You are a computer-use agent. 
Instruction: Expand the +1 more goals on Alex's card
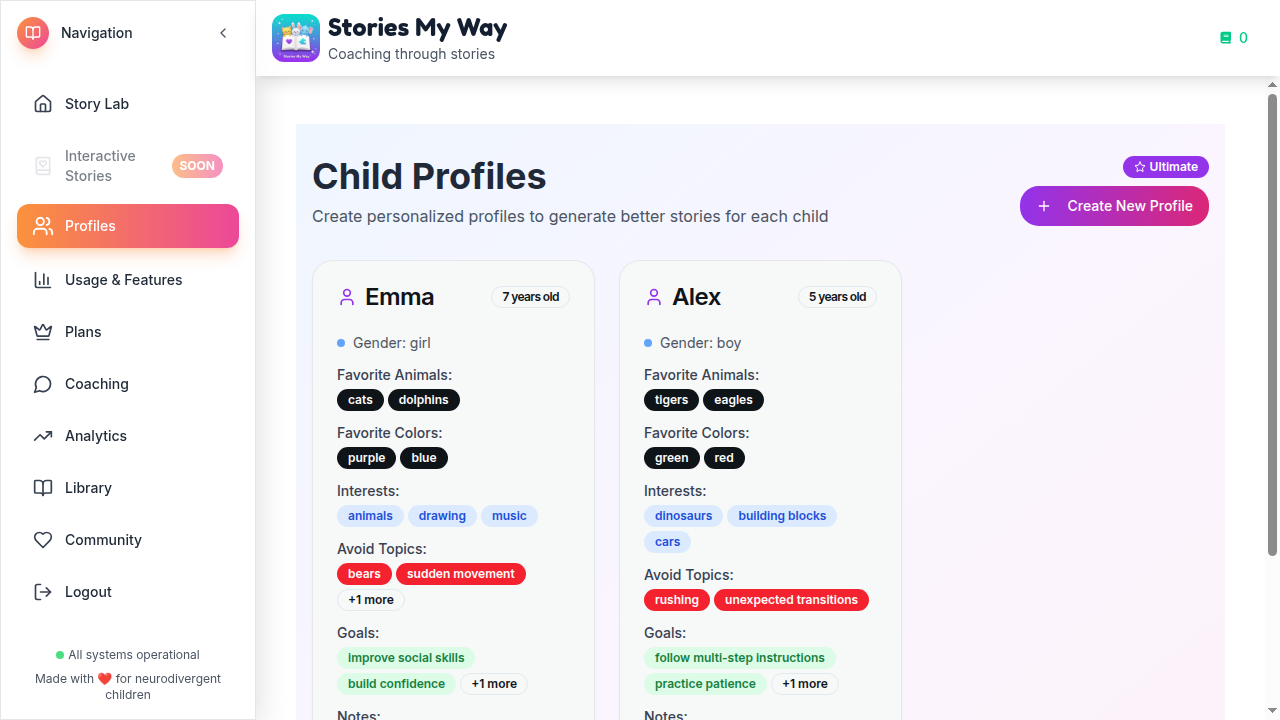click(805, 683)
